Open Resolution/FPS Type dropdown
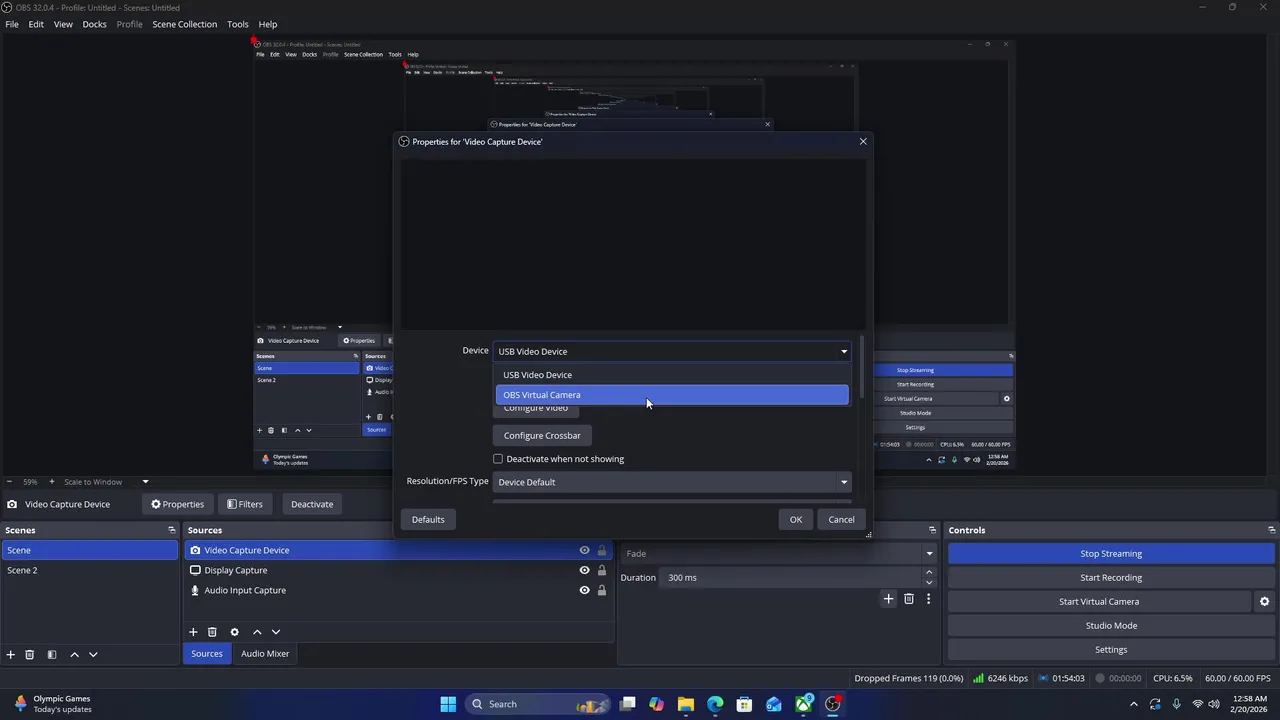The height and width of the screenshot is (720, 1280). [x=672, y=482]
